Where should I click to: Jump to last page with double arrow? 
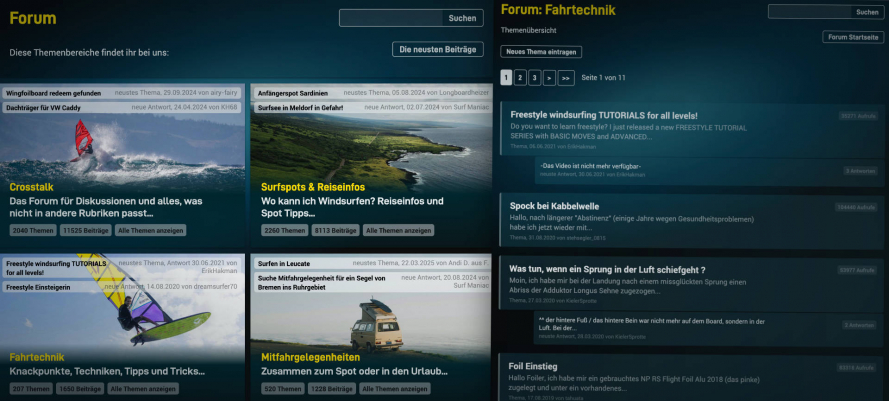pos(565,78)
